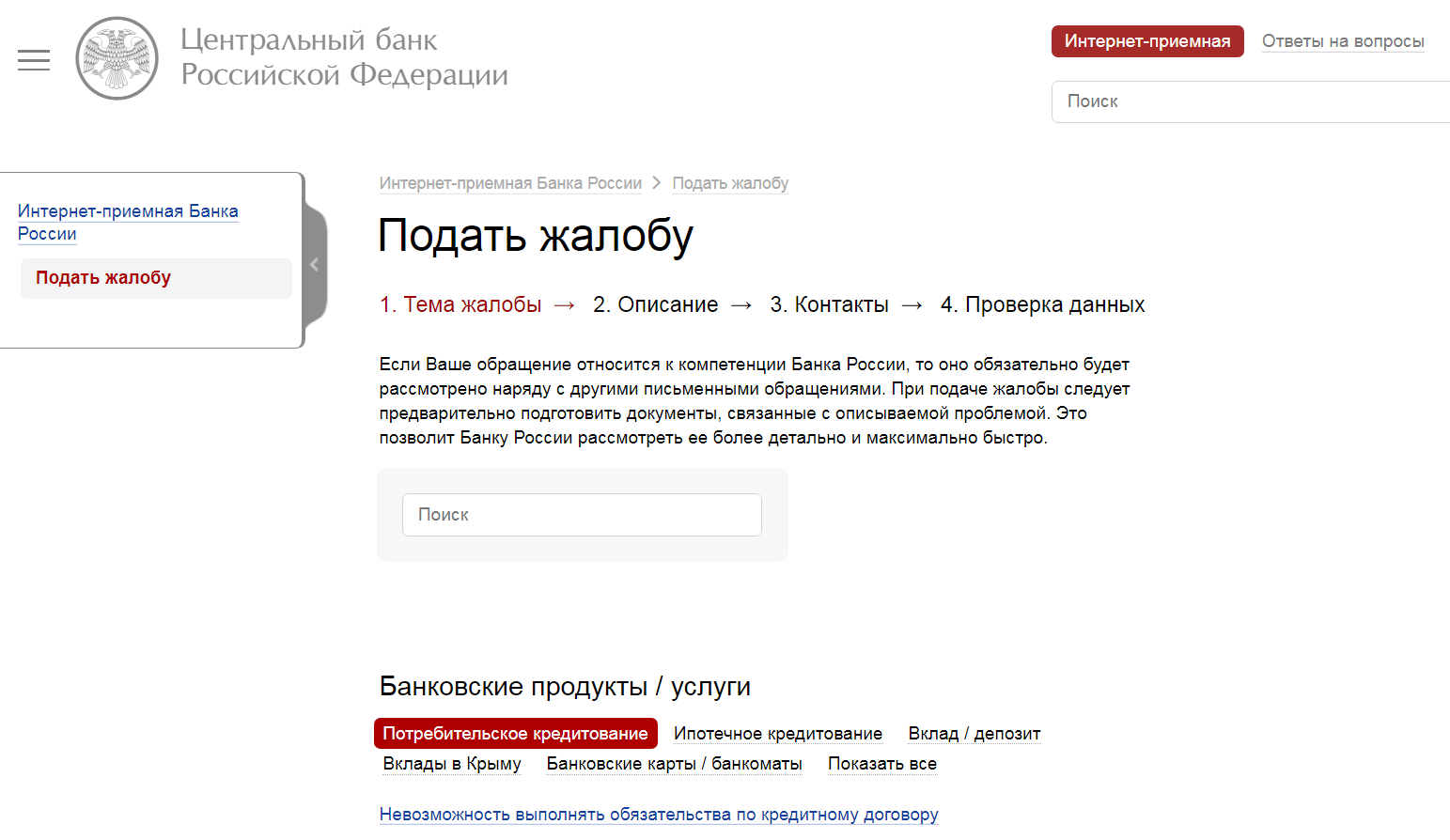Click the Подать жалобу page heading

[x=536, y=236]
